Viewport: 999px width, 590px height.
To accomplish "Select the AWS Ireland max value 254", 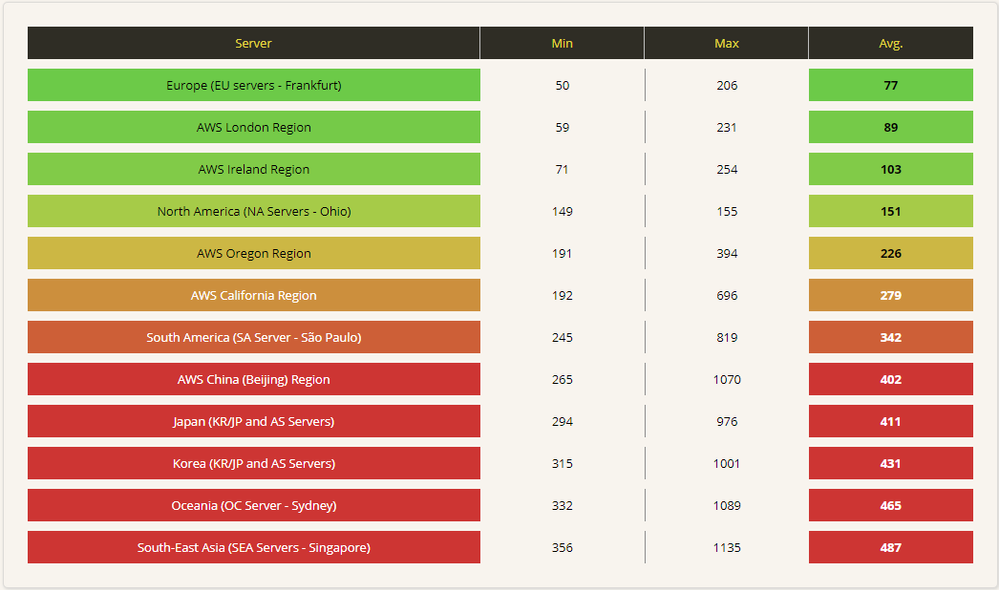I will [726, 169].
